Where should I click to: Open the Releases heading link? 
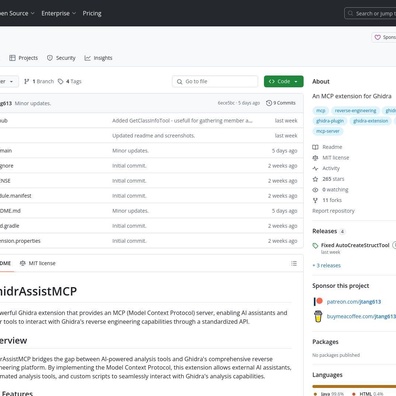325,231
